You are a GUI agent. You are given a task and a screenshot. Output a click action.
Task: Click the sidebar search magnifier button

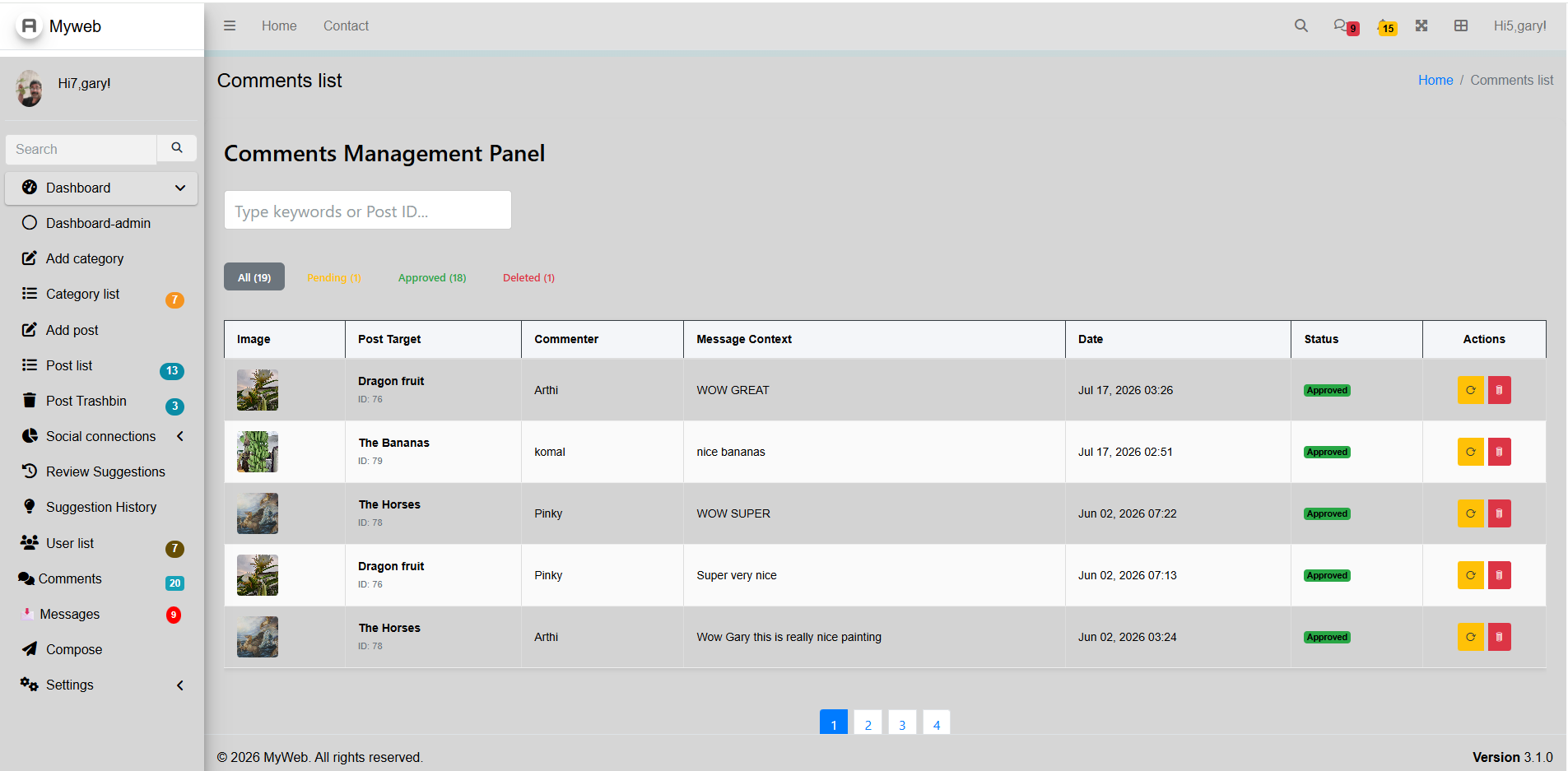tap(177, 148)
